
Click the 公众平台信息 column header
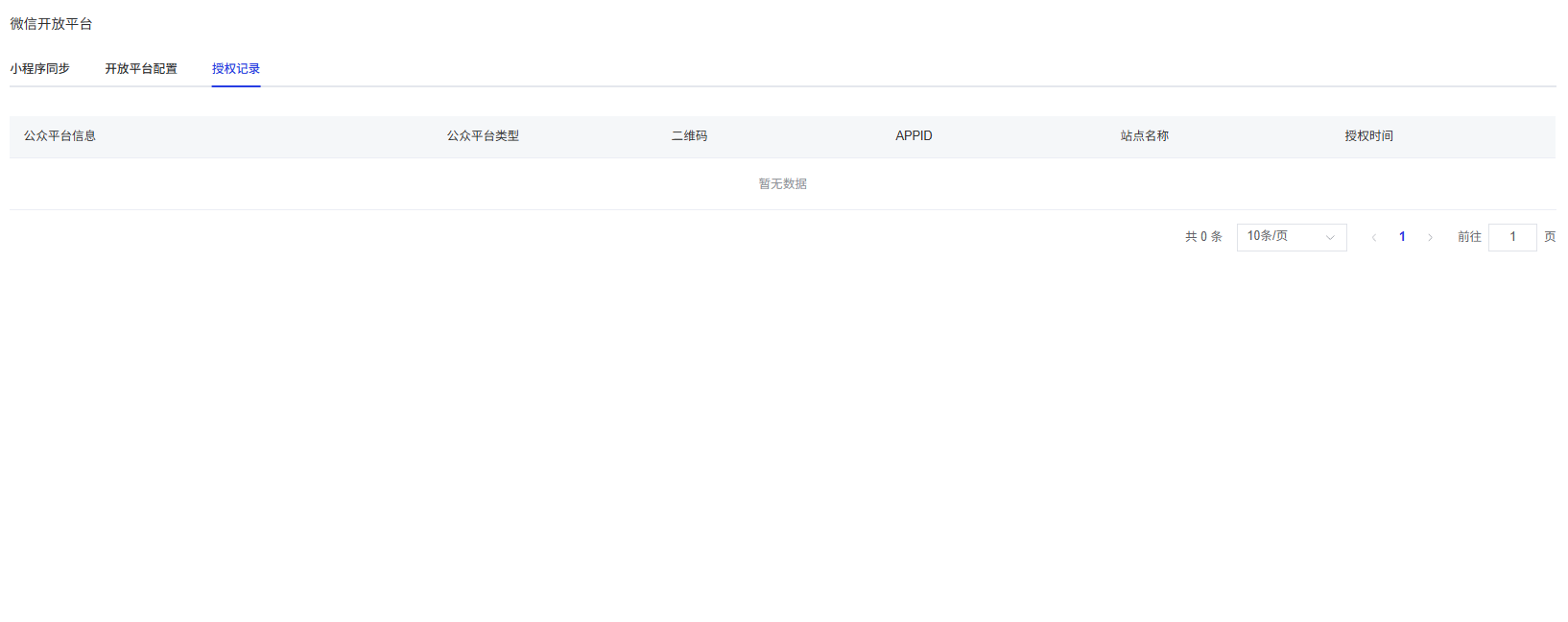(x=59, y=136)
